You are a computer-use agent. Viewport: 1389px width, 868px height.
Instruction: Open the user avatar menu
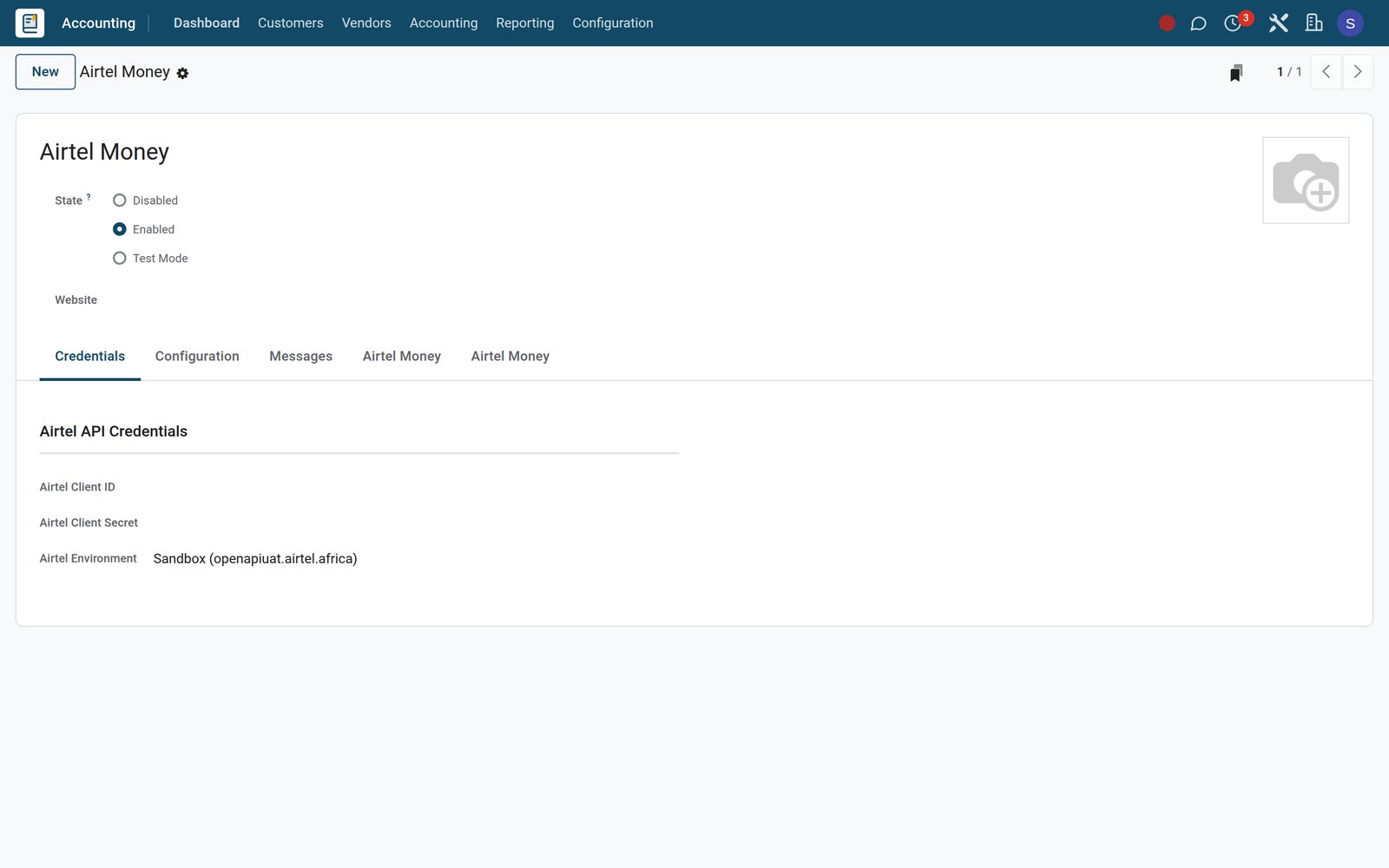pos(1350,23)
